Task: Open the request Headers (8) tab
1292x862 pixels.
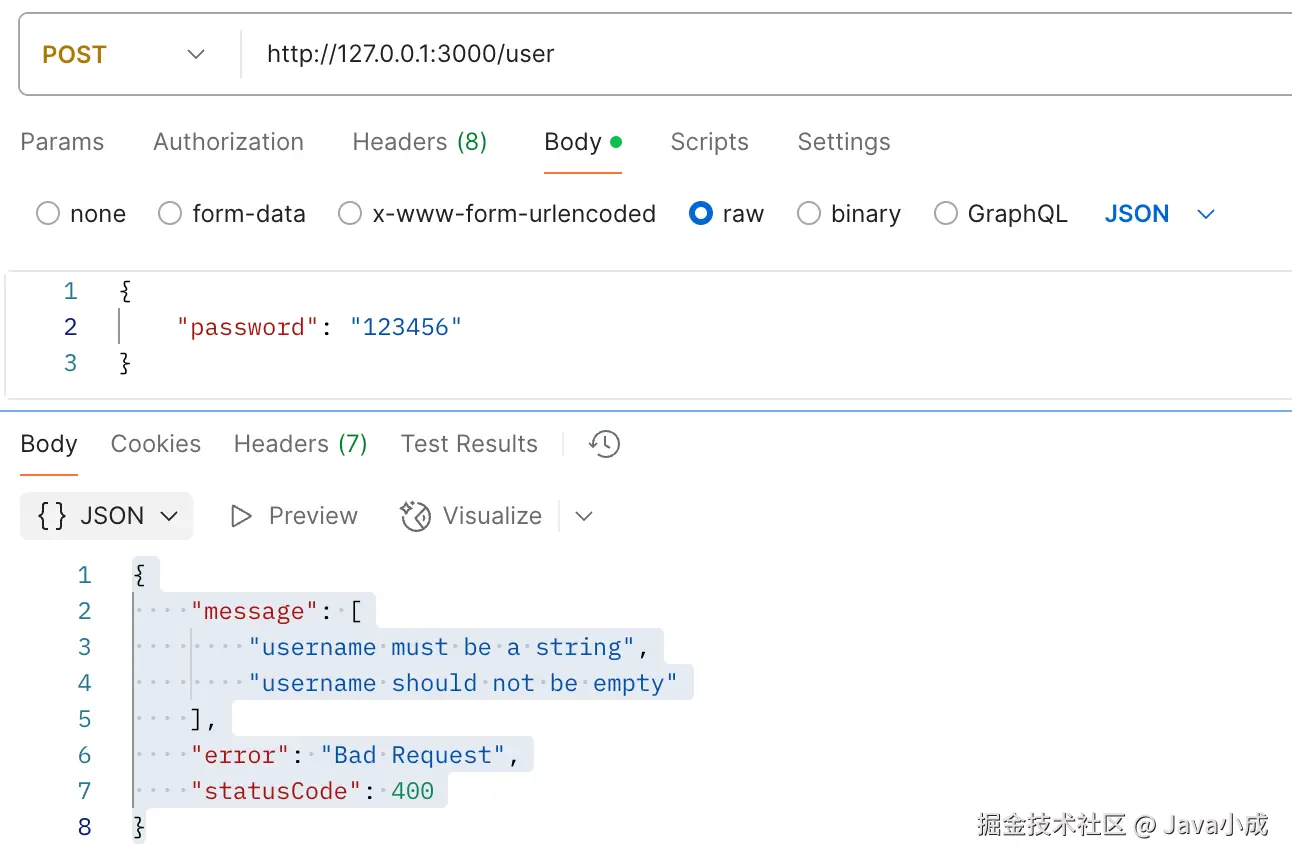Action: pos(419,142)
